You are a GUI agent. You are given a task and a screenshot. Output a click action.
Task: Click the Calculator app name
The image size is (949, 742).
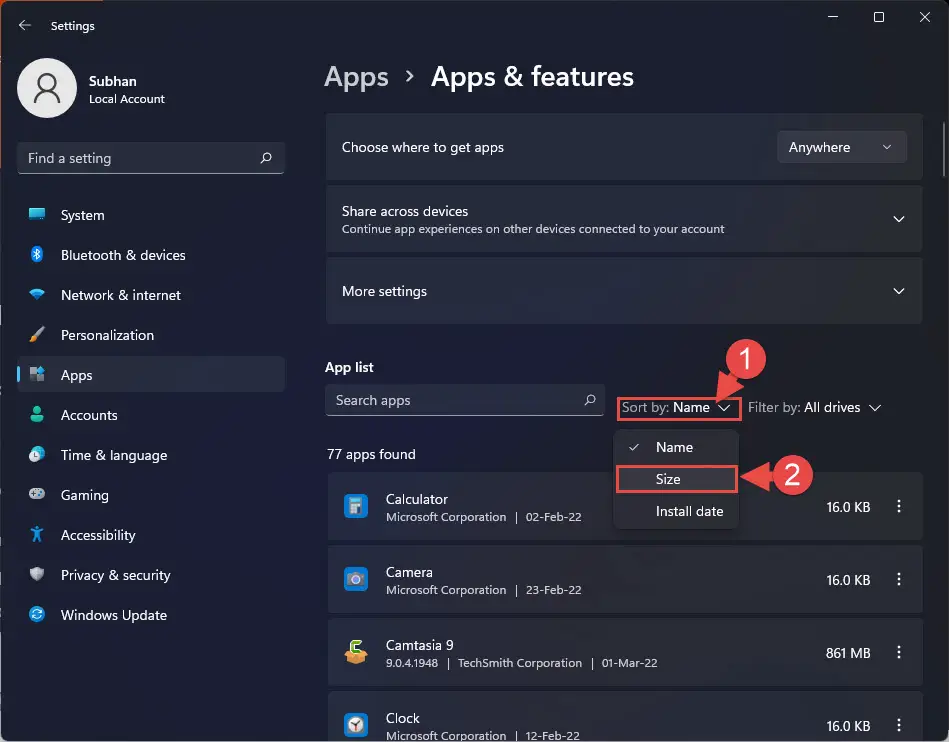pos(416,499)
